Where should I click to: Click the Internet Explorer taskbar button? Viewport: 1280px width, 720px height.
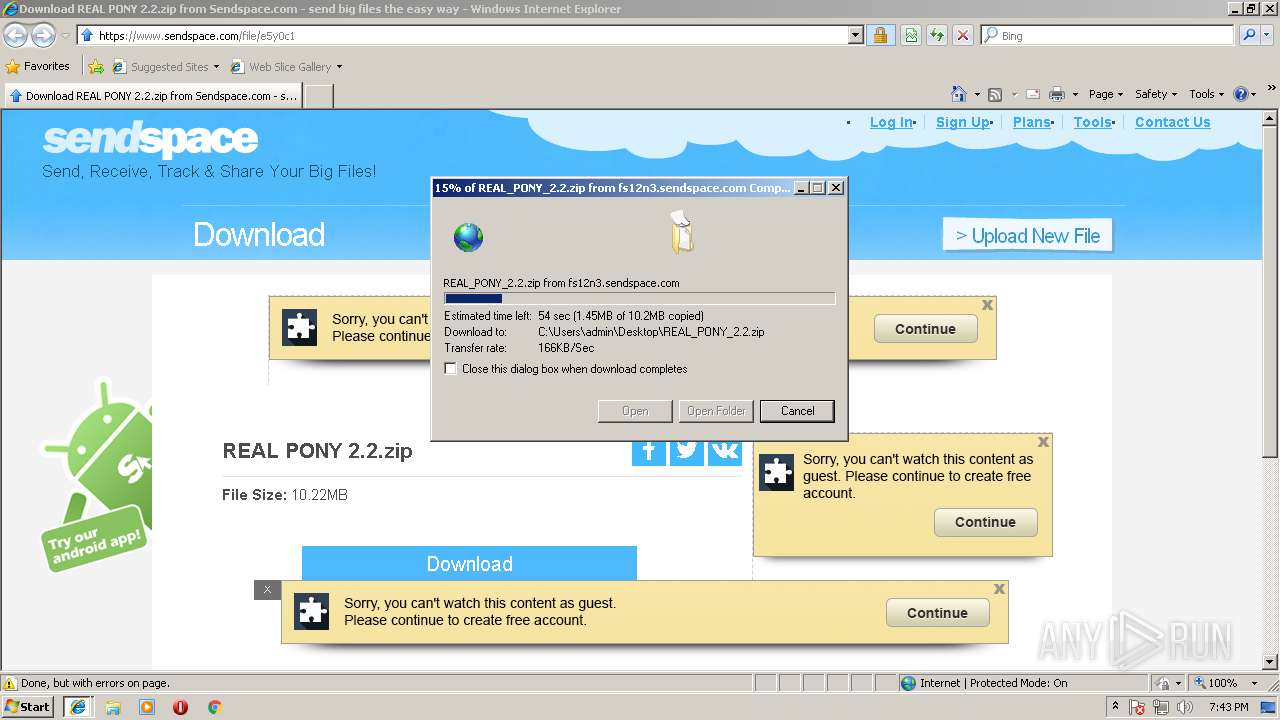(78, 707)
